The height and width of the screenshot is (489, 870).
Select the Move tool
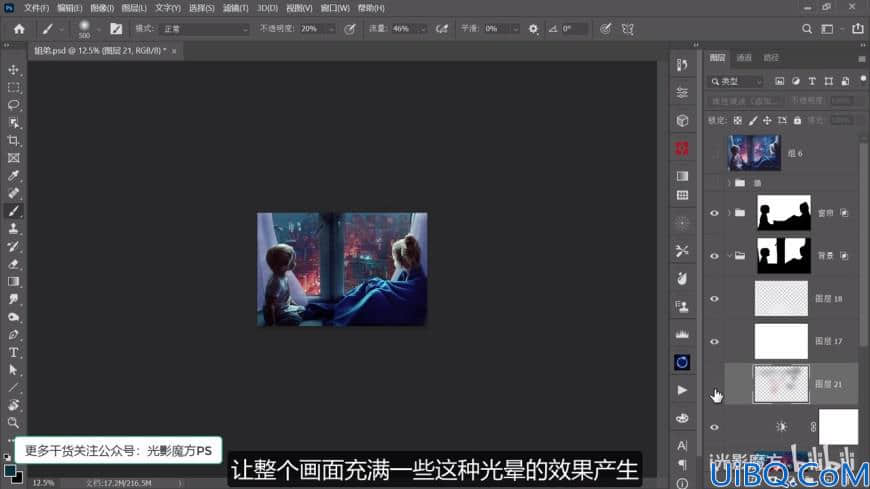(13, 70)
